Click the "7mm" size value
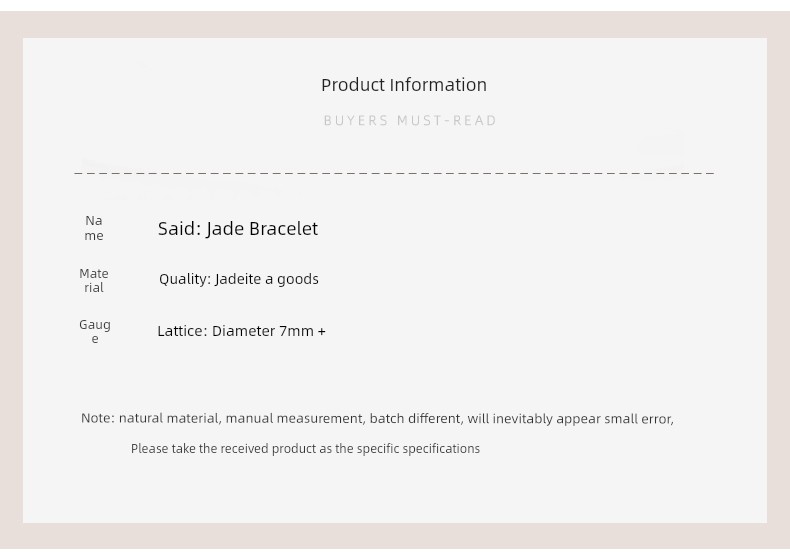Screen dimensions: 790x552 (296, 331)
